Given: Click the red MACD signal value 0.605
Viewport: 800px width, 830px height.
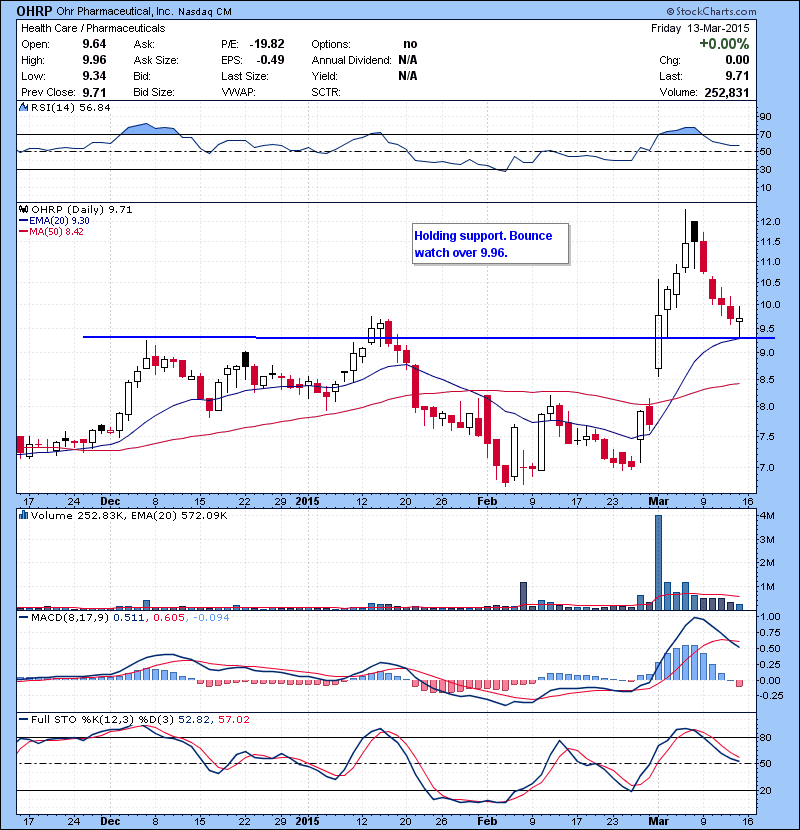Looking at the screenshot, I should click(169, 618).
